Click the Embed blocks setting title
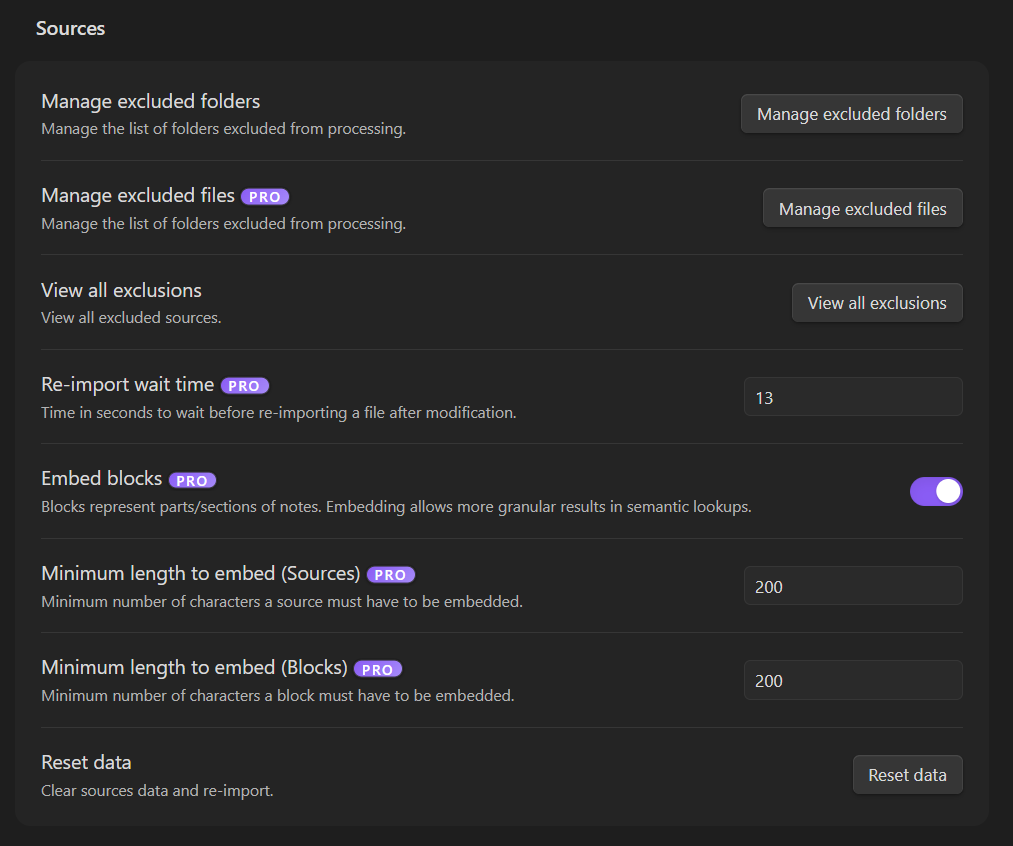This screenshot has width=1013, height=846. 101,479
